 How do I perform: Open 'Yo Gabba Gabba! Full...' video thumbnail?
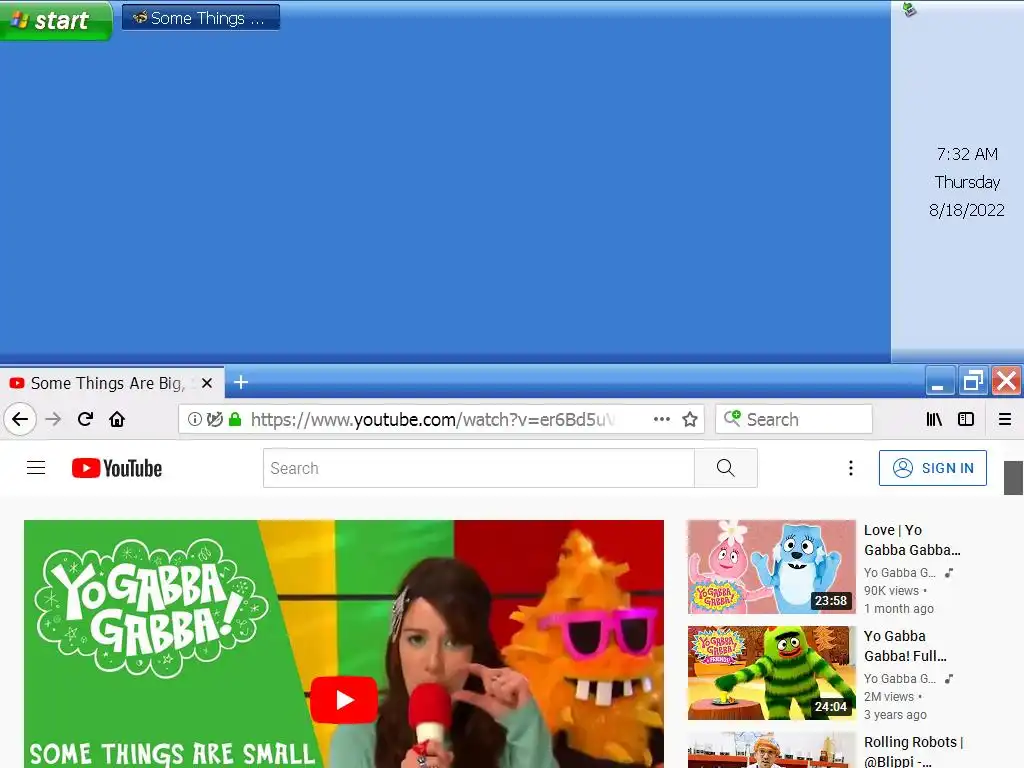pyautogui.click(x=771, y=673)
